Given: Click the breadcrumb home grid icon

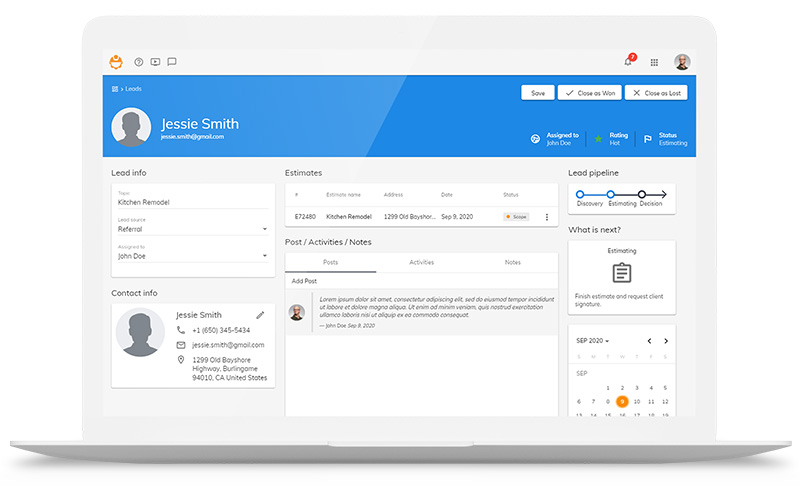Looking at the screenshot, I should coord(115,89).
